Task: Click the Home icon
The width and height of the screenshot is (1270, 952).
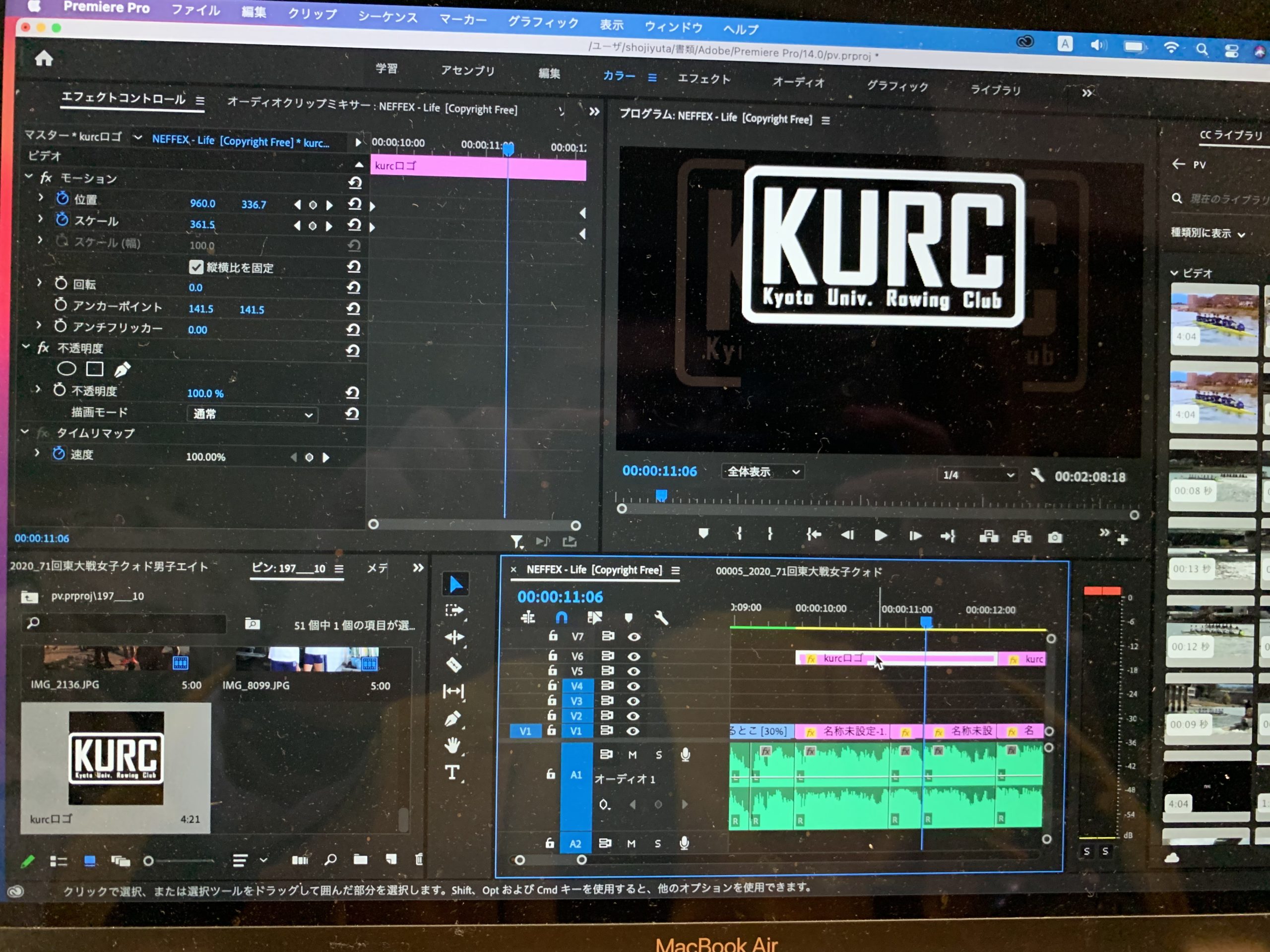Action: [x=44, y=58]
